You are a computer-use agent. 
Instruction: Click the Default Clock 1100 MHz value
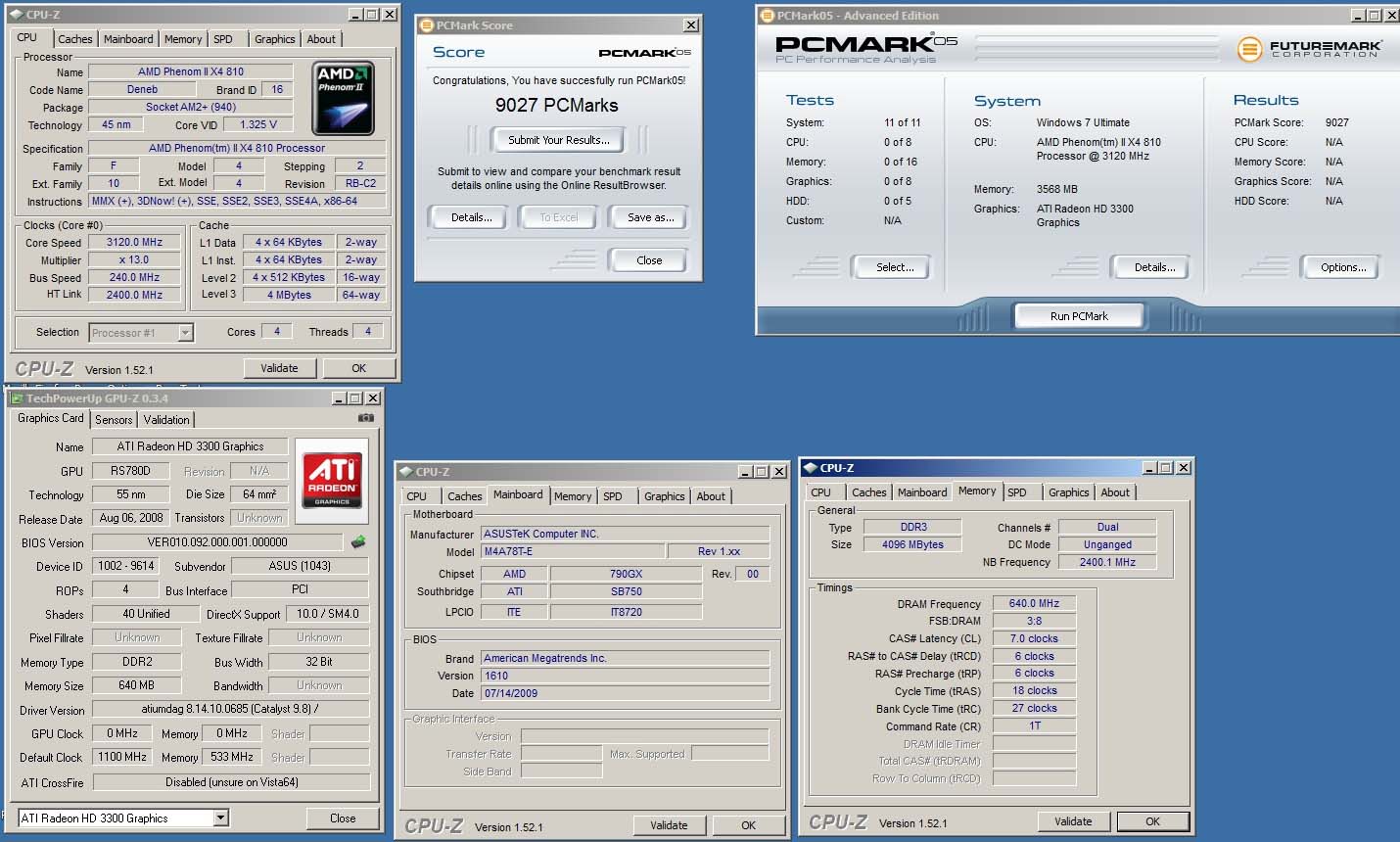coord(122,757)
